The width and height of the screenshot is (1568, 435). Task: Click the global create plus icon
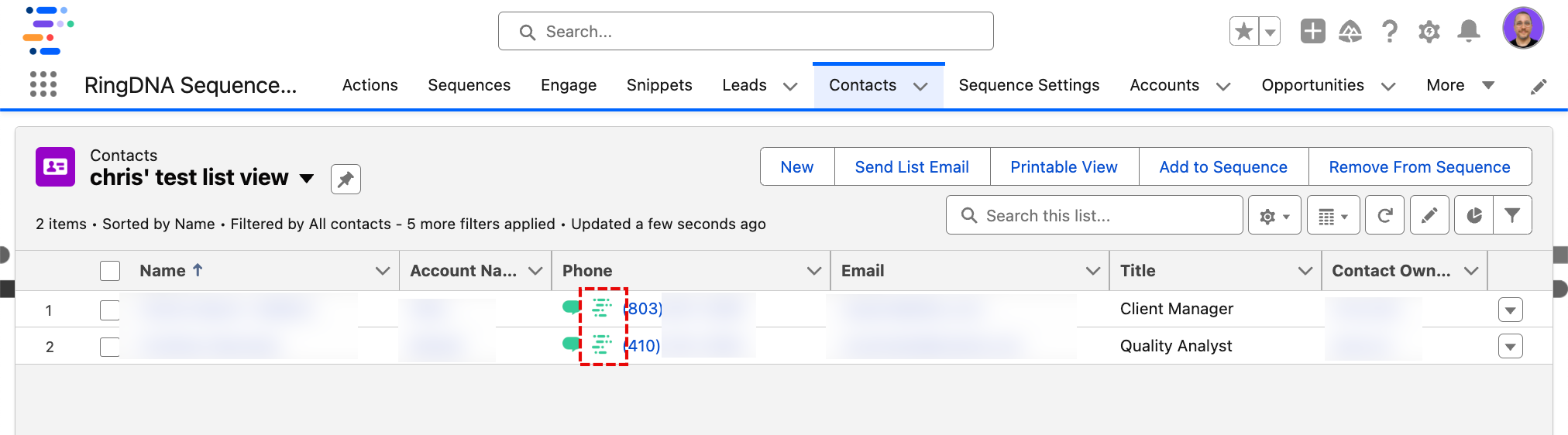click(x=1312, y=32)
